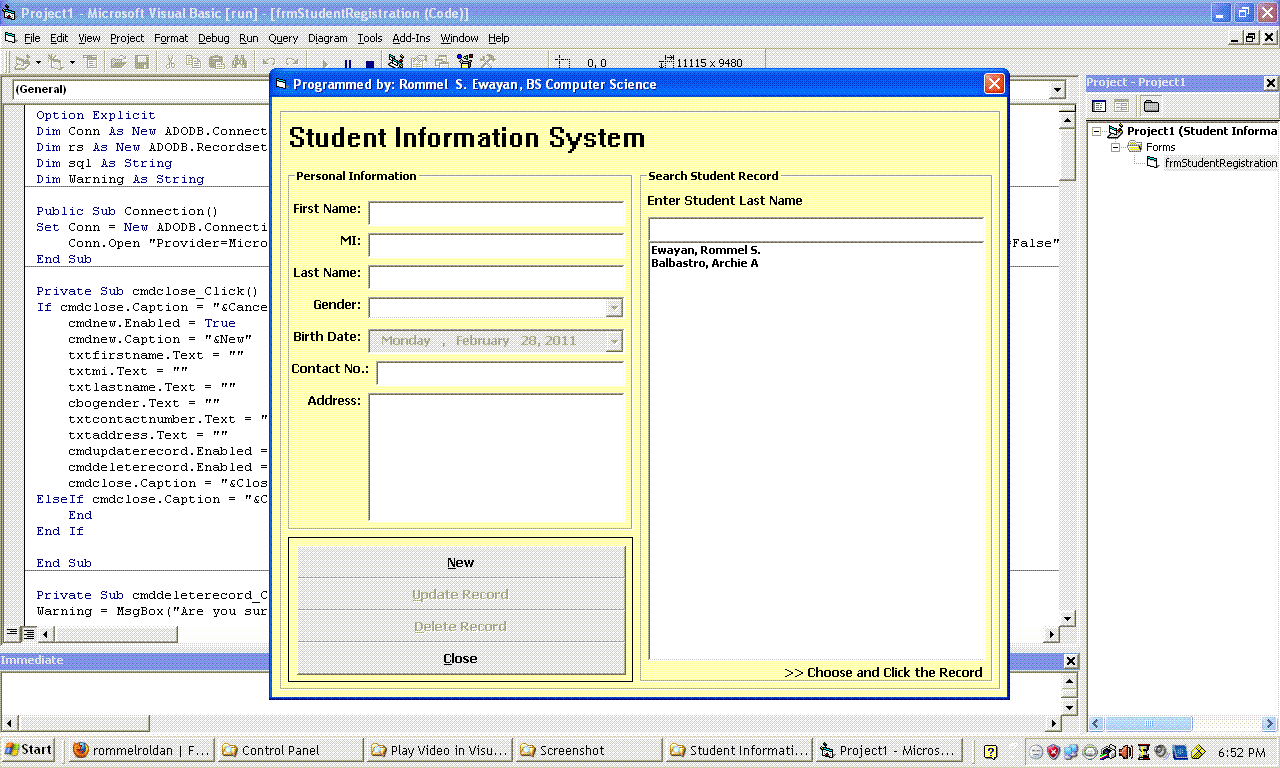
Task: Collapse the Forms folder node
Action: [x=1116, y=147]
